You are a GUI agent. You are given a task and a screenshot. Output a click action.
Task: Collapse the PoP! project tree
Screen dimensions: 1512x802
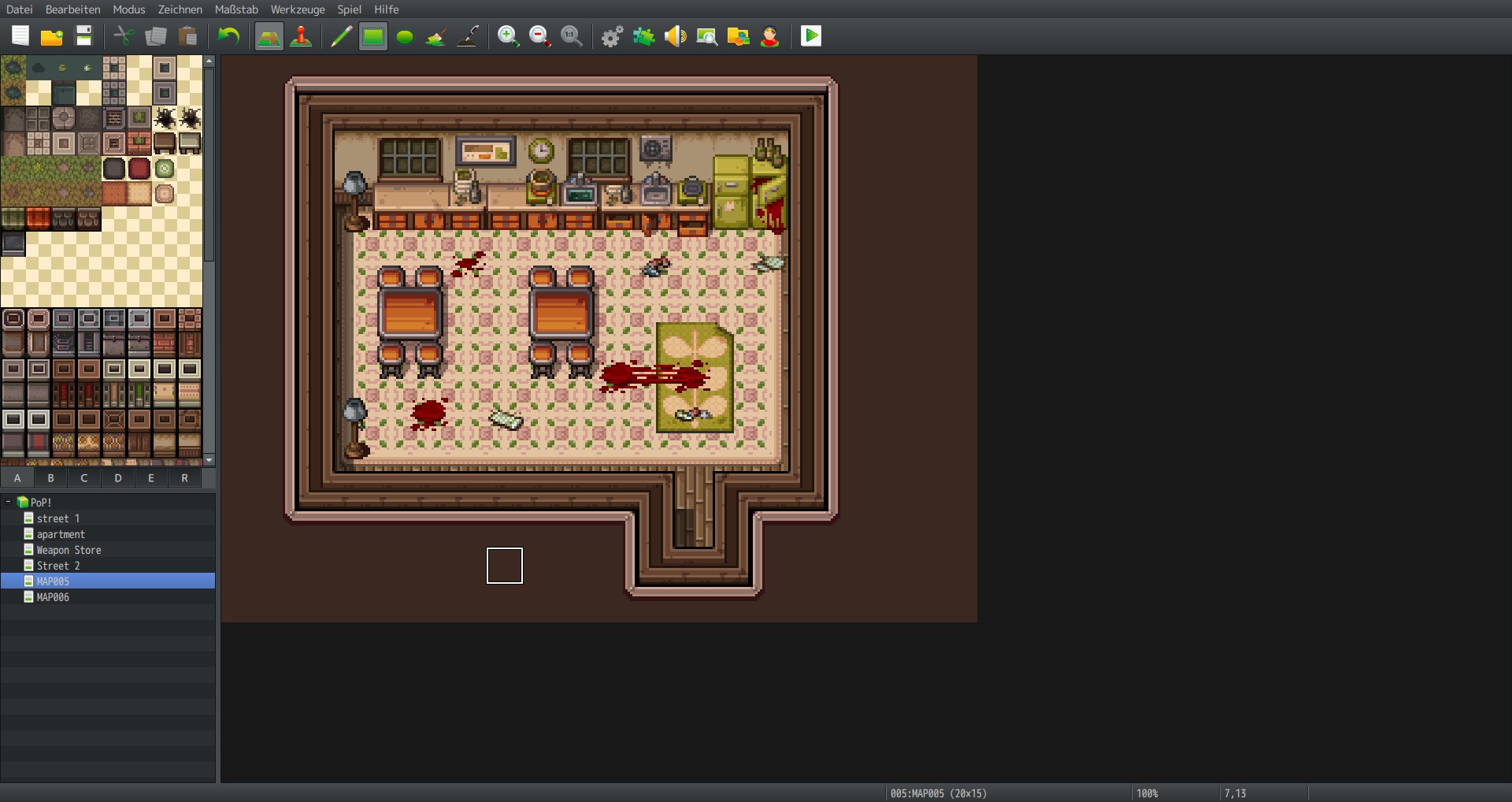[x=9, y=502]
